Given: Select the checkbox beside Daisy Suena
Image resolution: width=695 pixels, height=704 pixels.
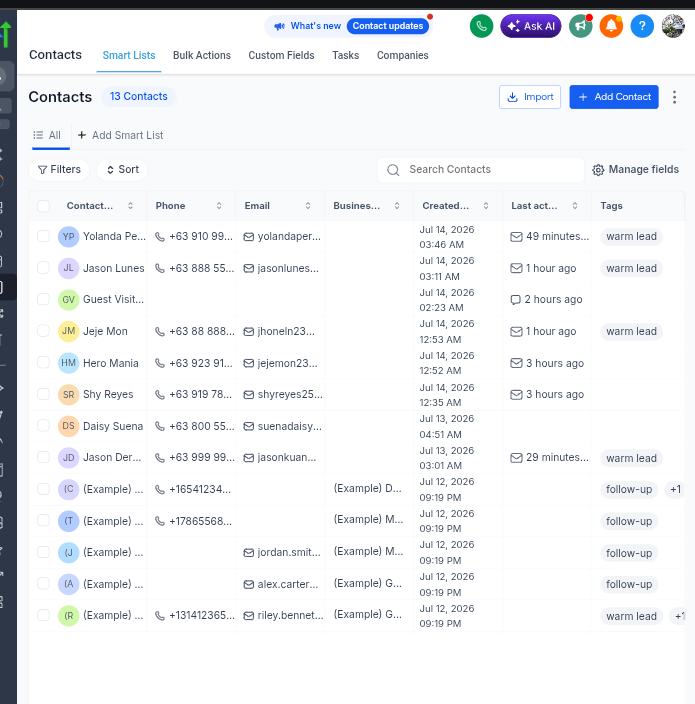Looking at the screenshot, I should (44, 426).
